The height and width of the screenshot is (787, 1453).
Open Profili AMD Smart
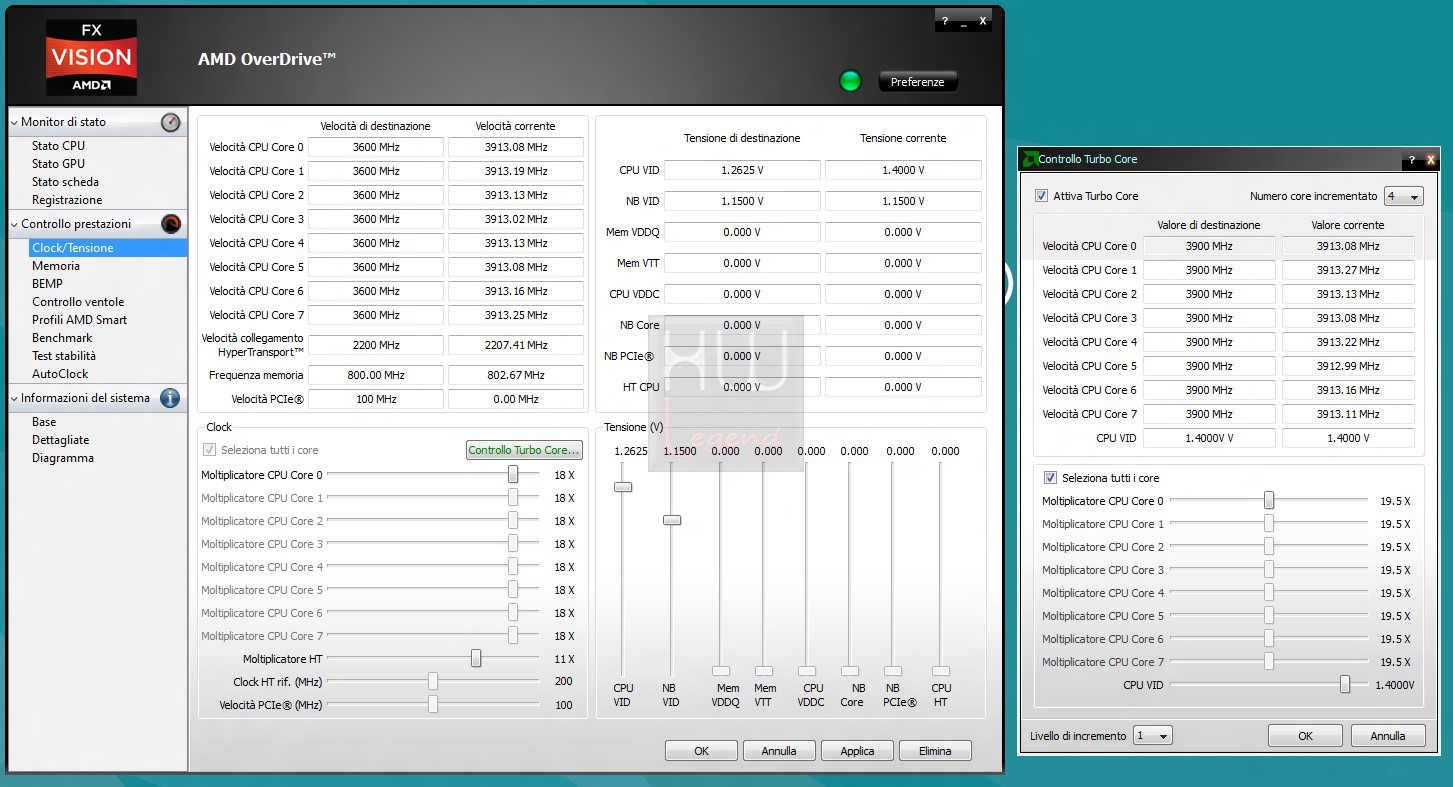pos(79,320)
